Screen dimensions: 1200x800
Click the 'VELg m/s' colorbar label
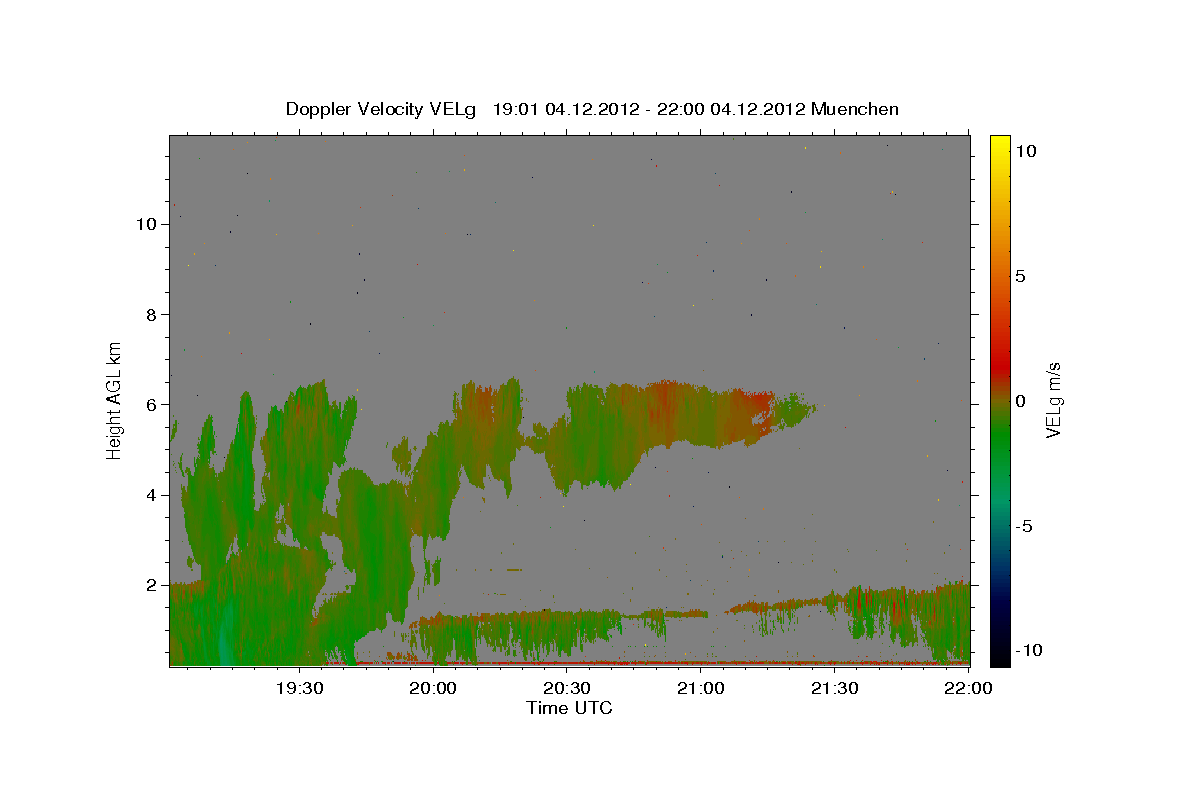click(1053, 400)
